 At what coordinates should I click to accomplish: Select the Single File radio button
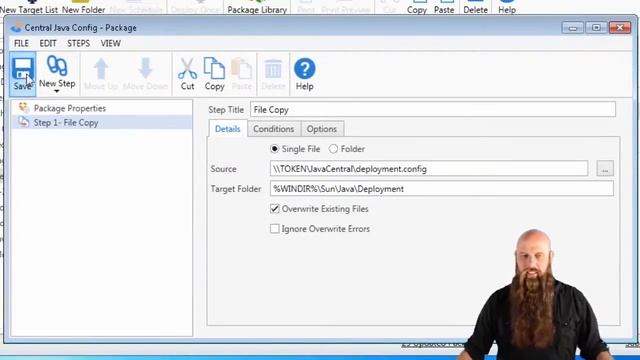coord(275,149)
